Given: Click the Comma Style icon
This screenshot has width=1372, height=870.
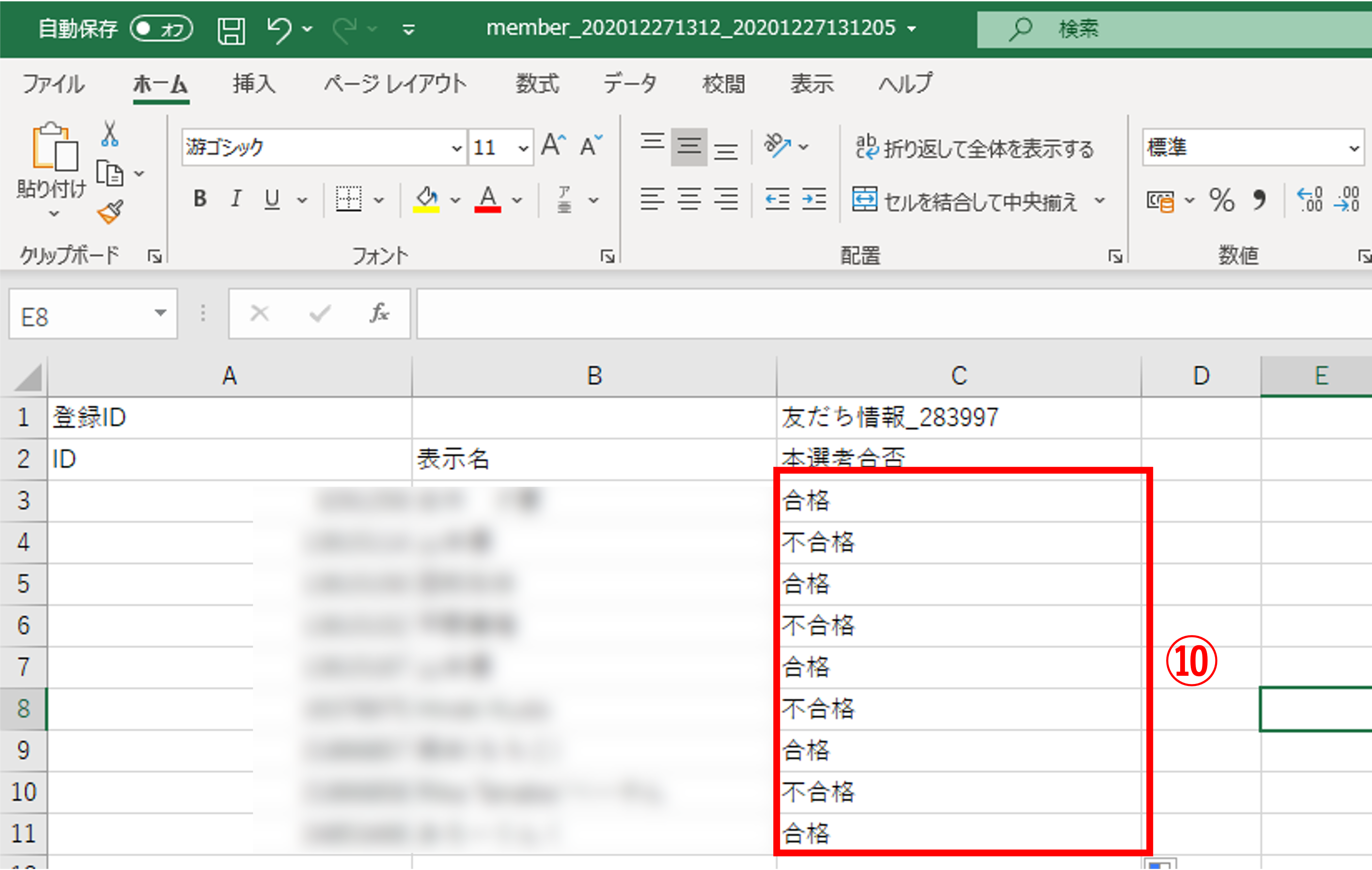Looking at the screenshot, I should [1259, 201].
